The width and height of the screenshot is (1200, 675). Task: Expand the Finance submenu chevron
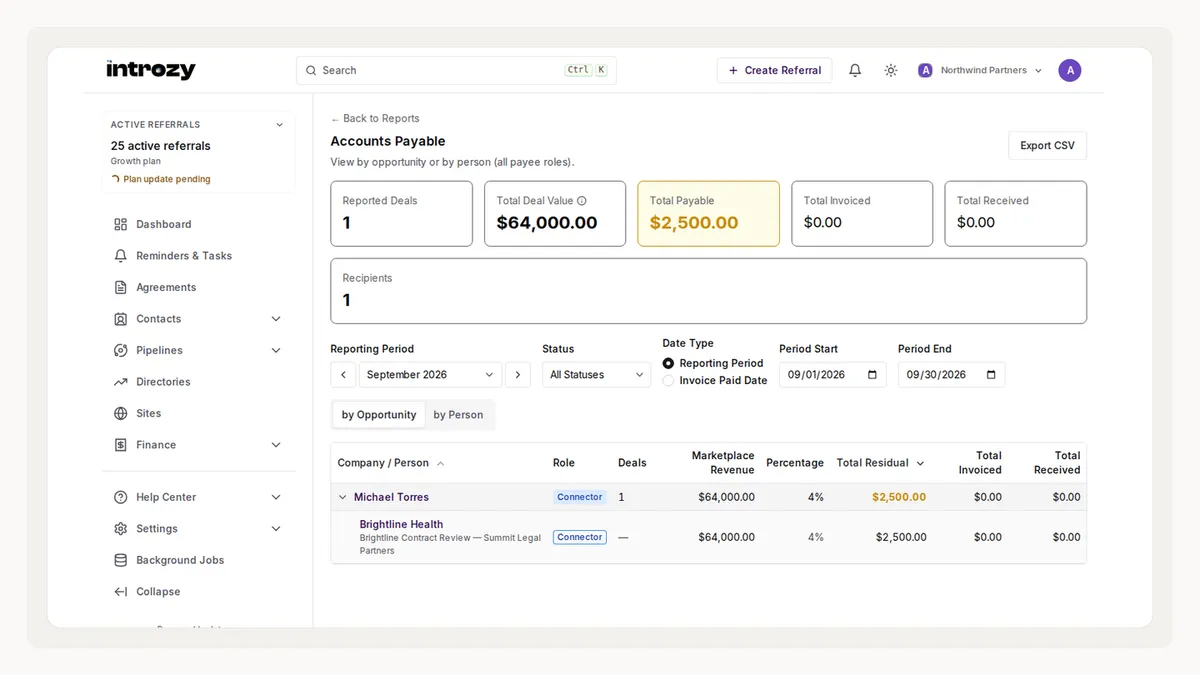coord(276,445)
